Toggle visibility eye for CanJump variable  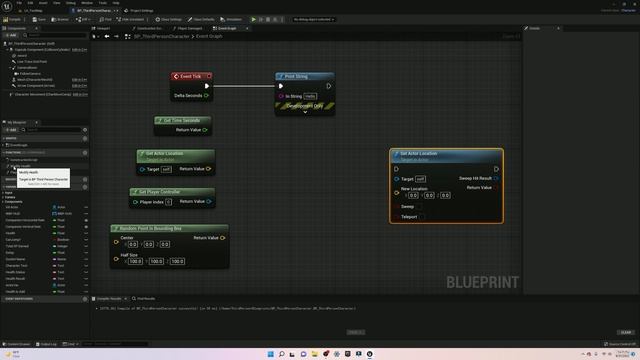click(86, 240)
